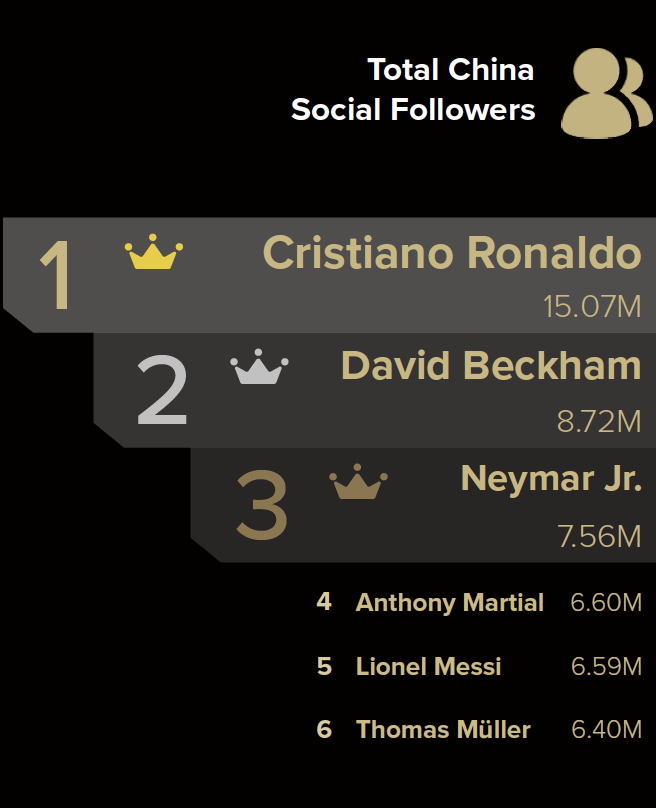Click the 6.60M value for Martial

[606, 602]
